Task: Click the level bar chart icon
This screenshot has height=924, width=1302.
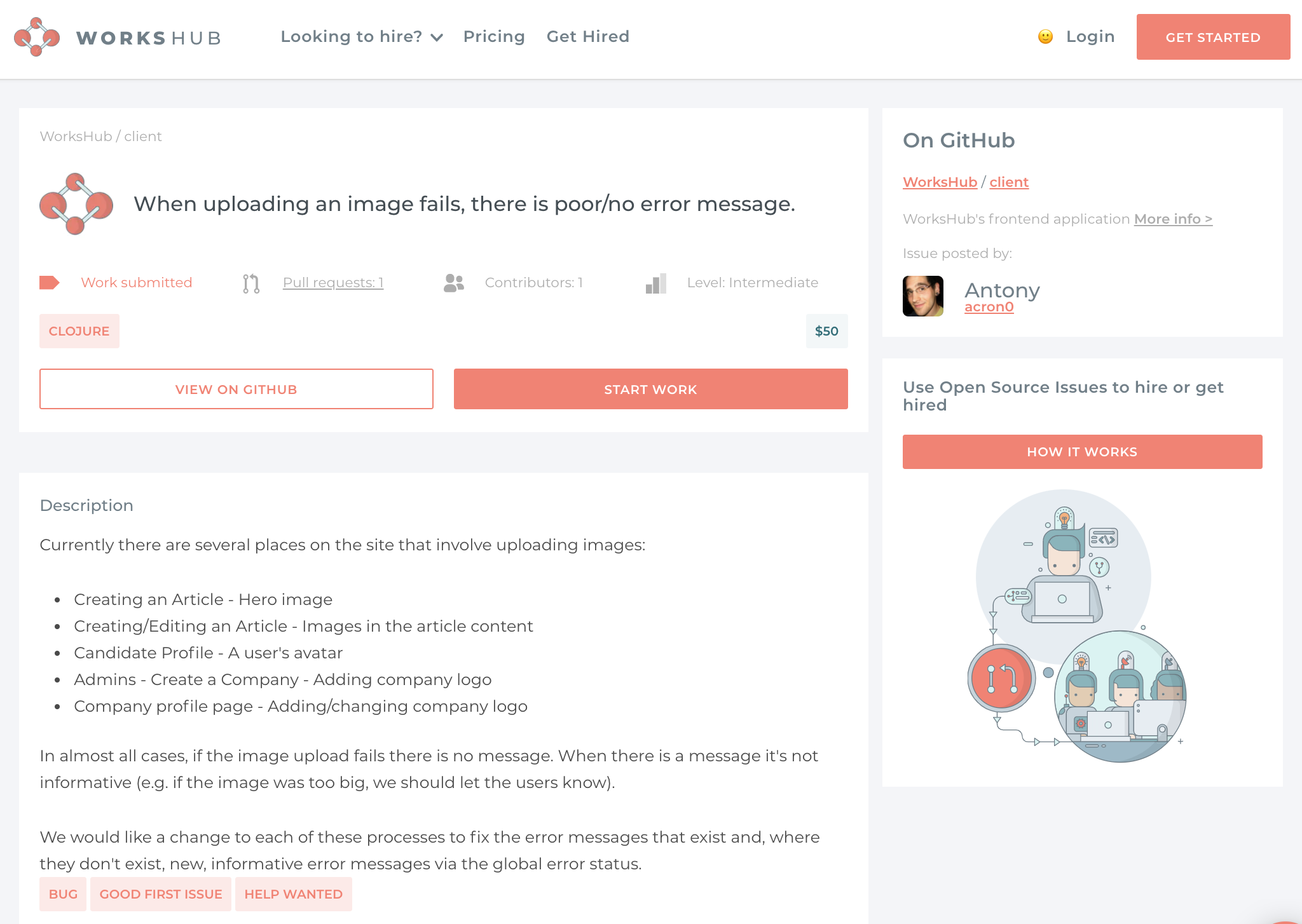Action: 656,283
